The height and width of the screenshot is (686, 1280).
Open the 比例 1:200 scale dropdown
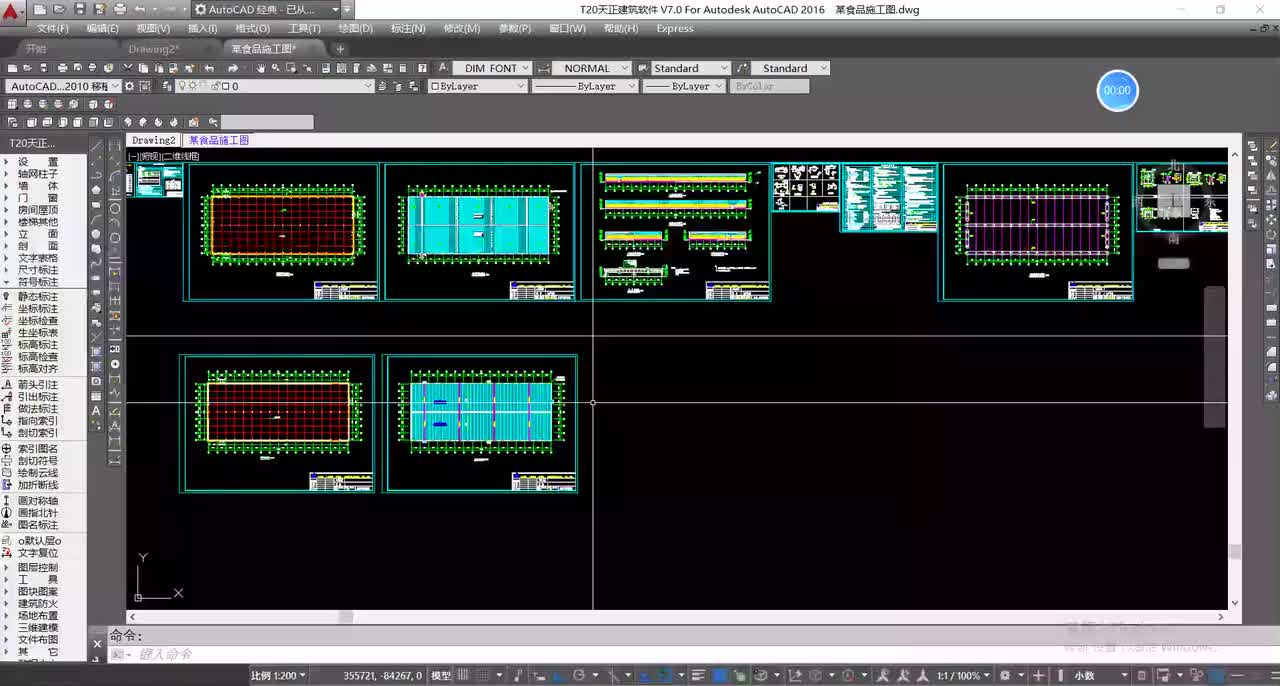278,676
